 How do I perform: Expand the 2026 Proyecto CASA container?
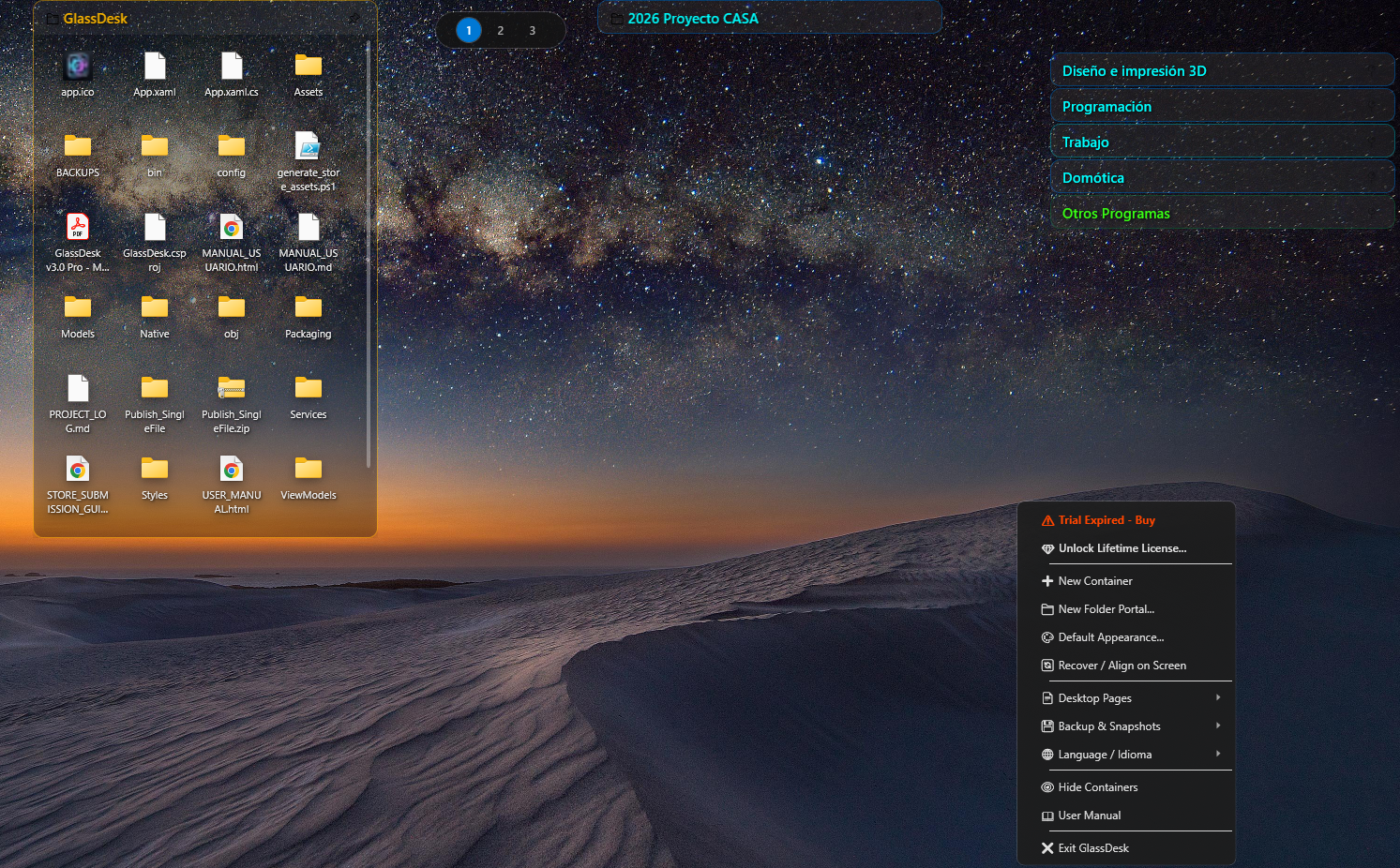[x=770, y=18]
